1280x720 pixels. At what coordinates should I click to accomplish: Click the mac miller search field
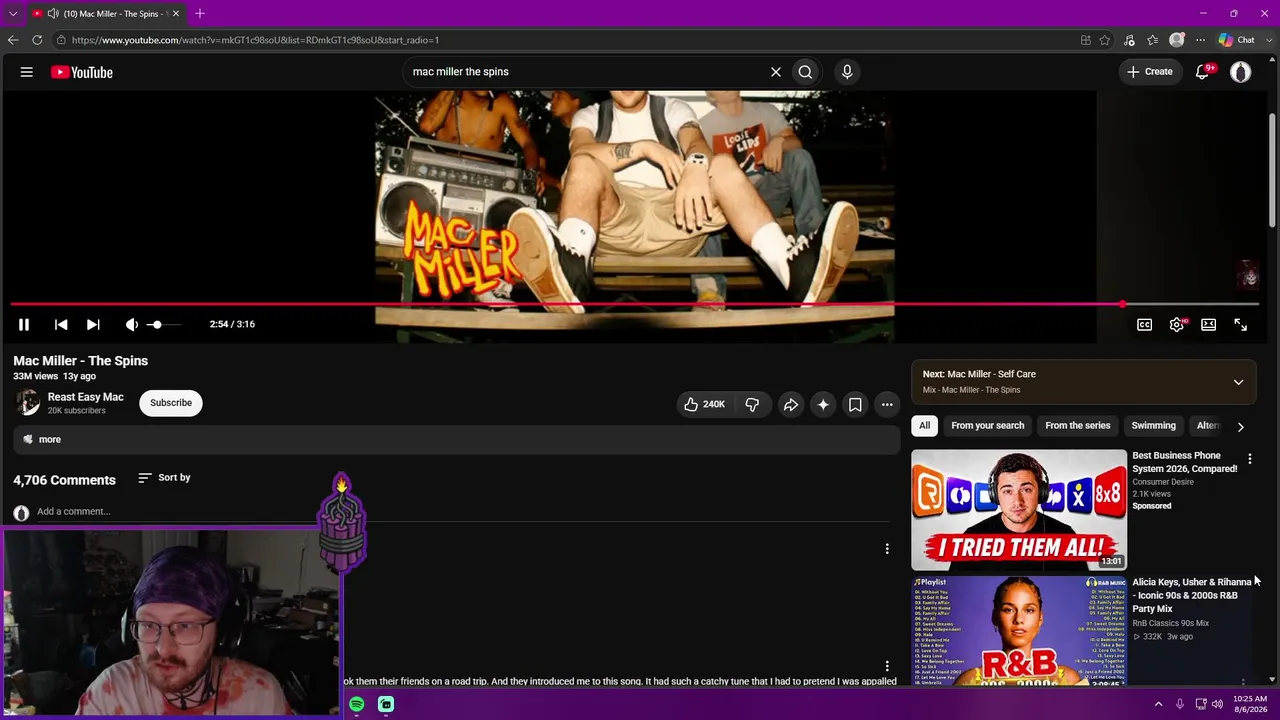(x=585, y=72)
